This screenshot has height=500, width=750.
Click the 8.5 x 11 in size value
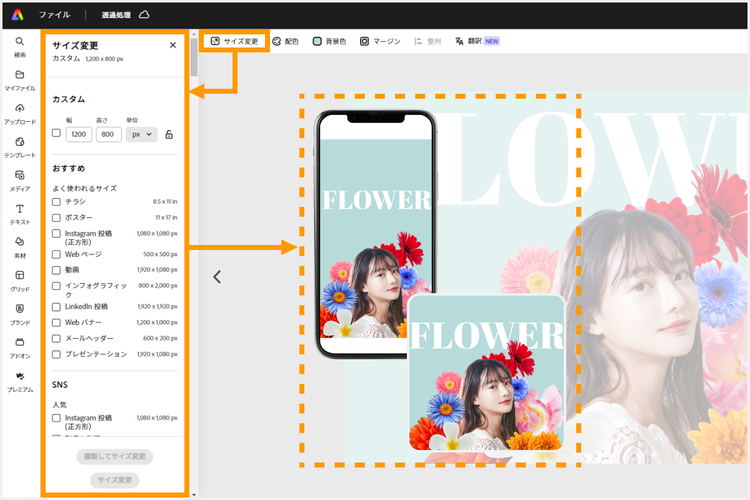click(x=165, y=202)
